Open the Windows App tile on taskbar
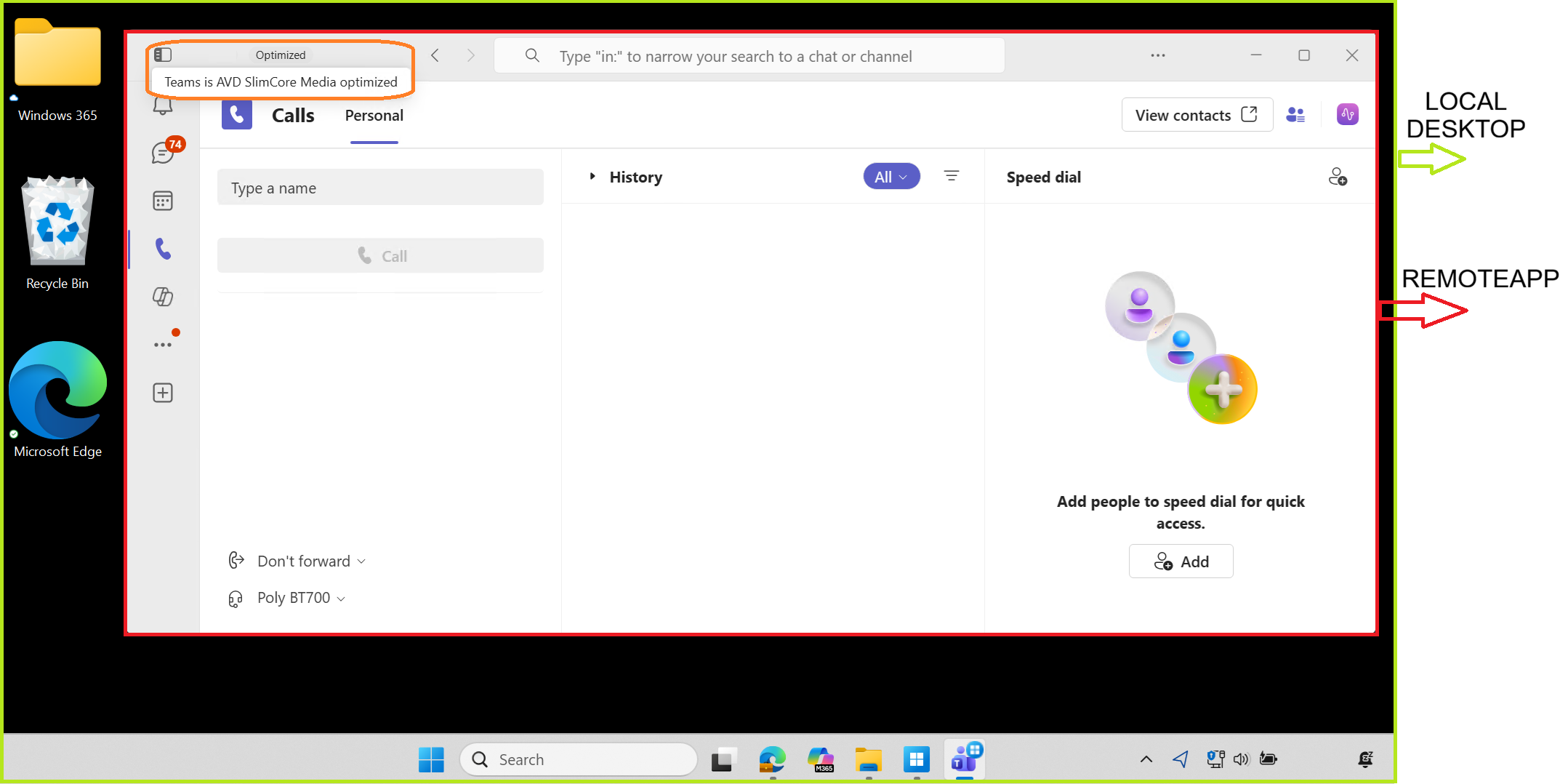Image resolution: width=1568 pixels, height=784 pixels. (x=917, y=759)
